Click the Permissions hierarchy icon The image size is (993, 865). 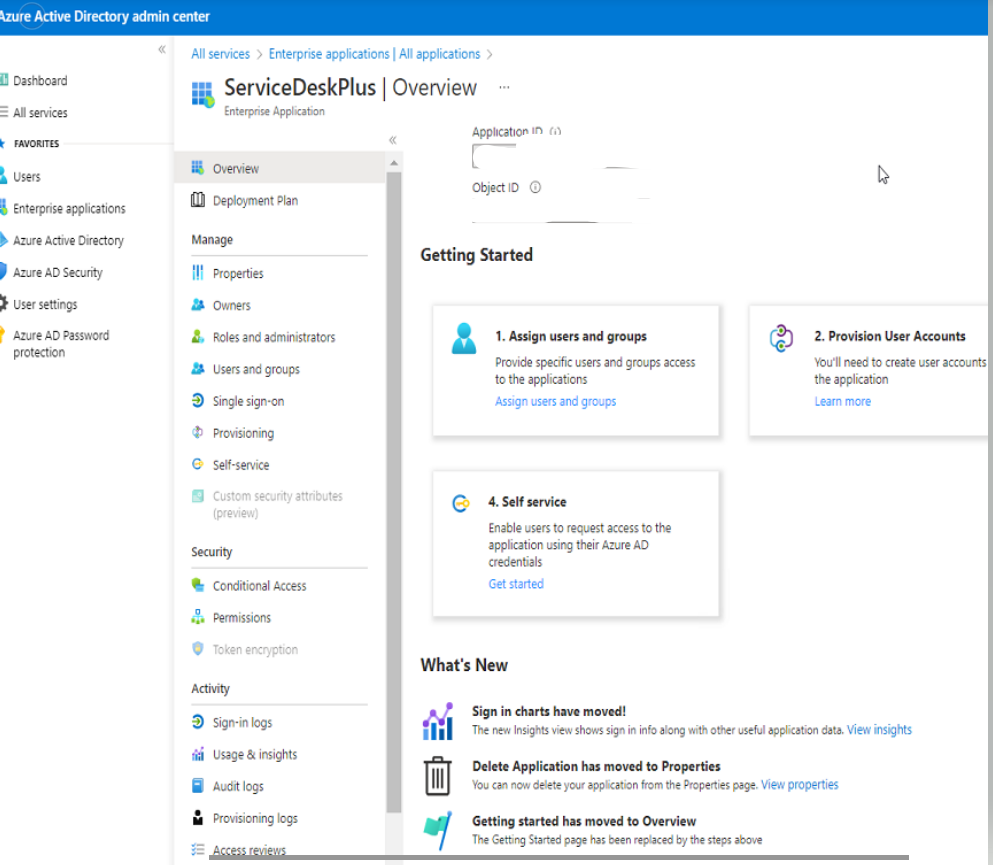click(198, 617)
